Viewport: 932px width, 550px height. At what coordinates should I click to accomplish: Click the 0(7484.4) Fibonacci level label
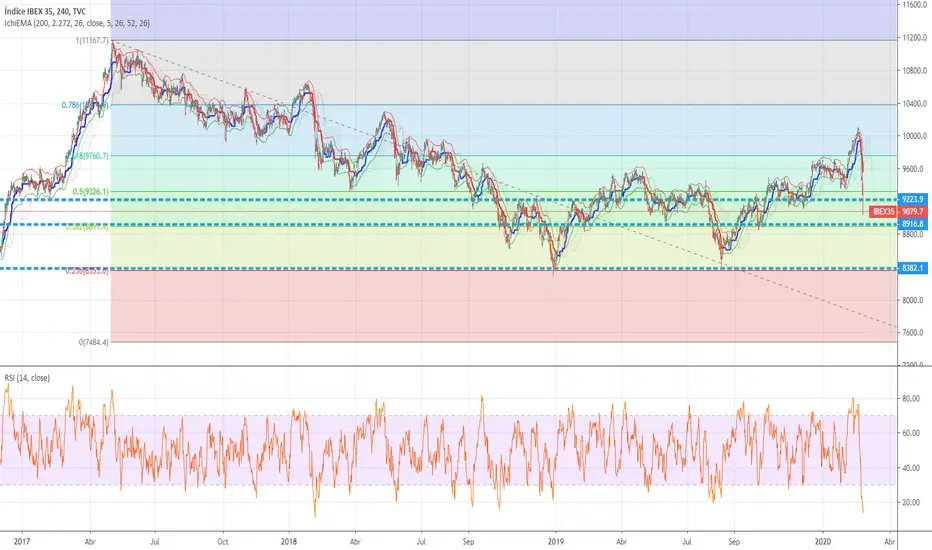click(94, 342)
